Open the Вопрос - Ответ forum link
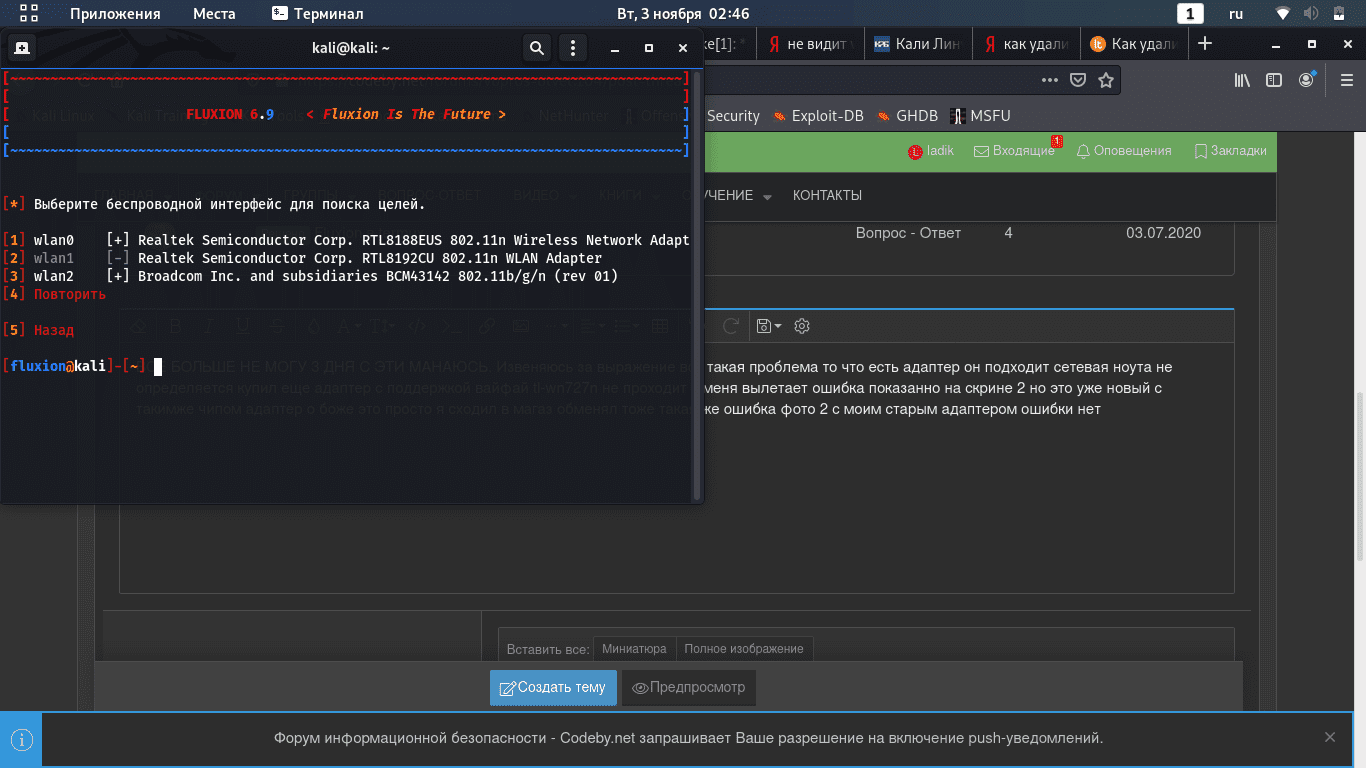This screenshot has height=768, width=1366. (908, 233)
